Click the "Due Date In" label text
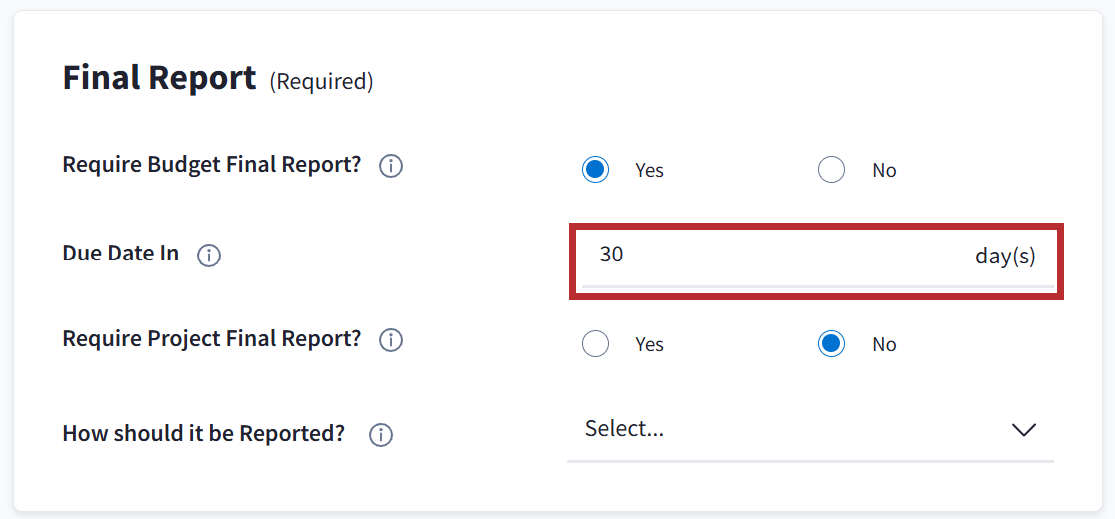Viewport: 1115px width, 519px height. tap(121, 253)
